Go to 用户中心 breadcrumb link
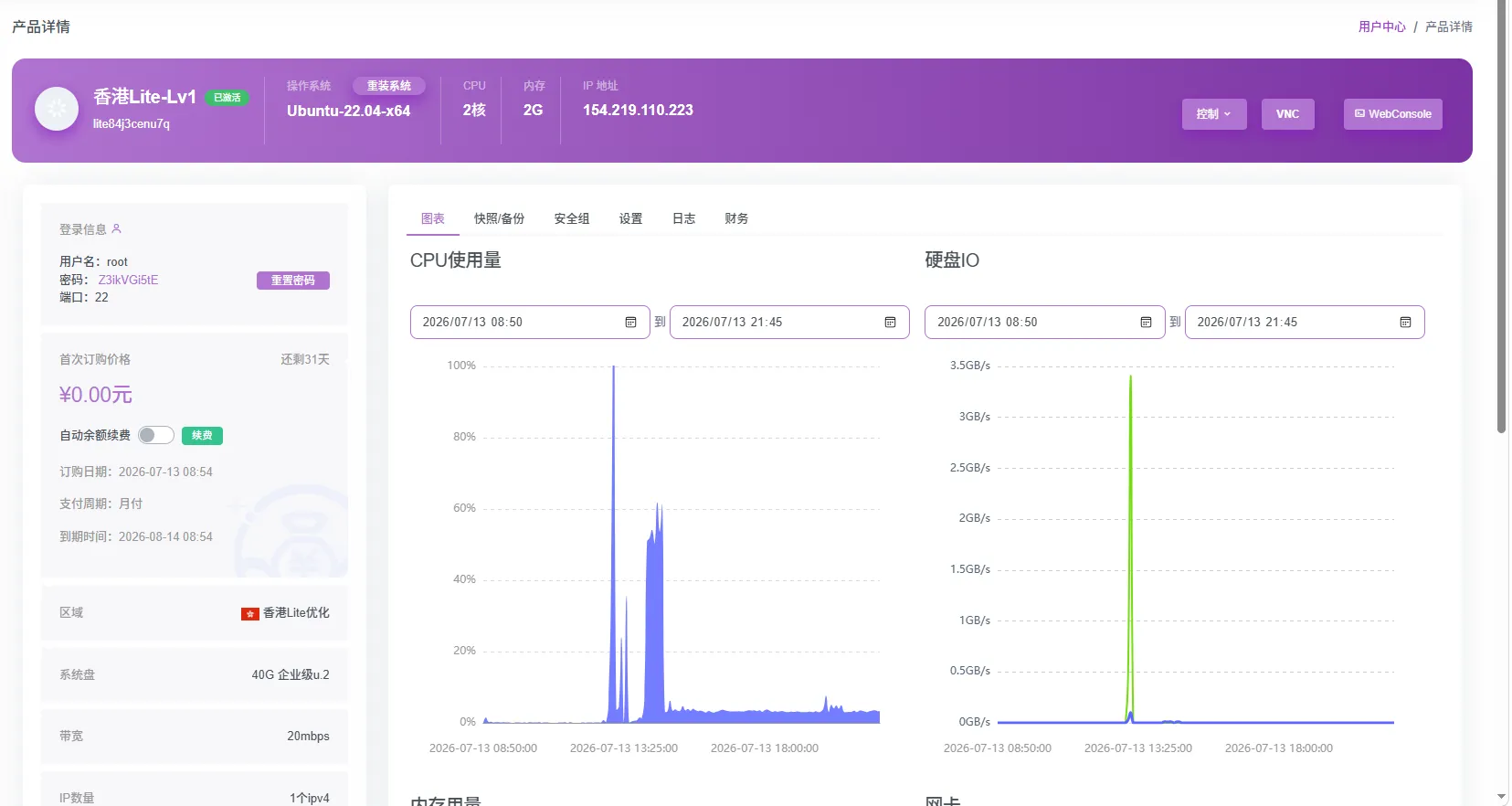Viewport: 1512px width, 806px height. (1381, 27)
